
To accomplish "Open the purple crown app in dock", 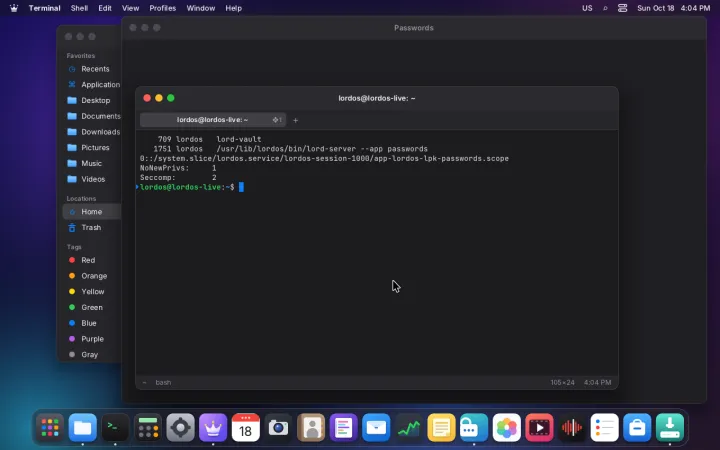I will [x=213, y=428].
